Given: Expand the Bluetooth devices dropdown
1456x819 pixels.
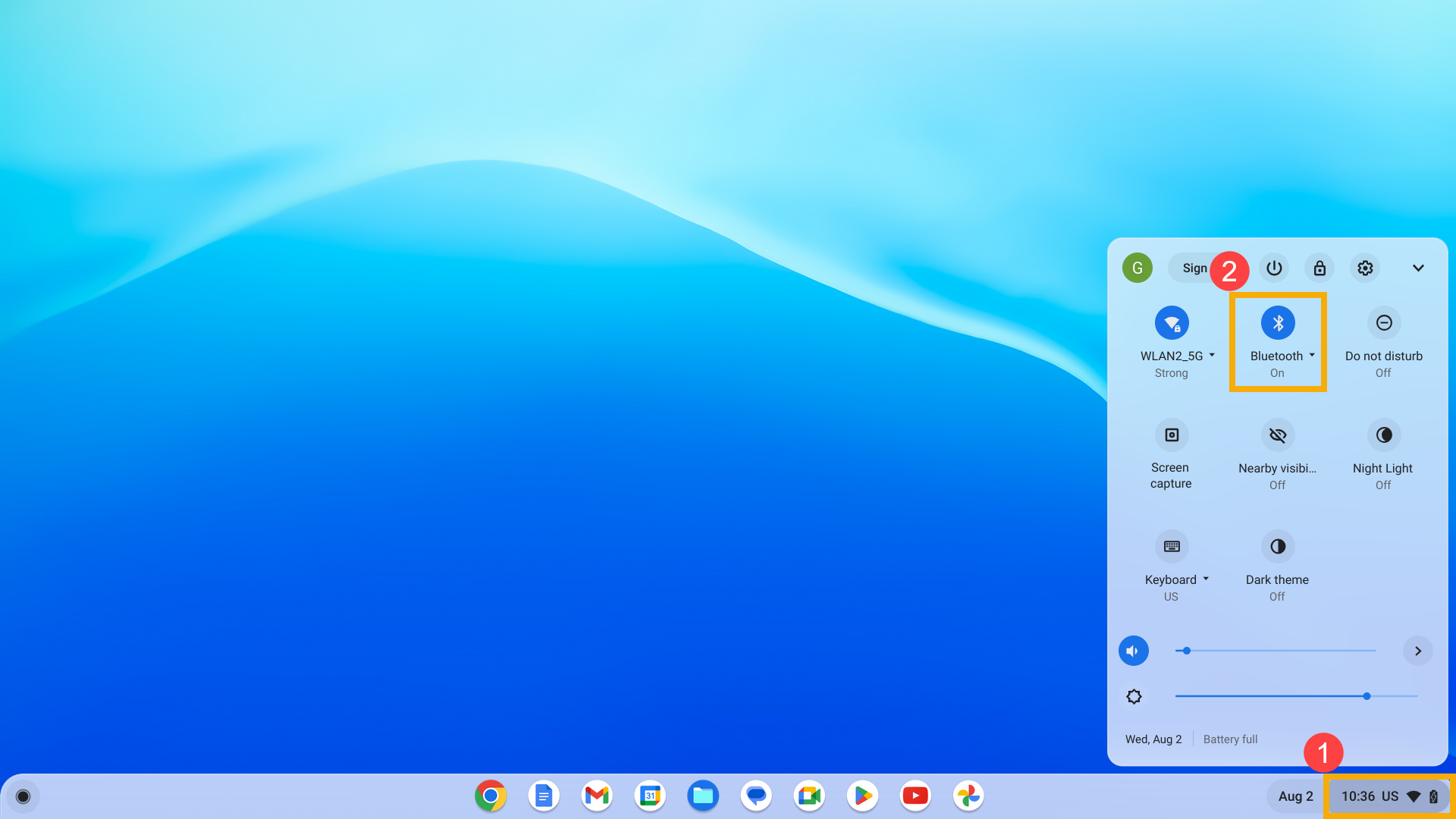Looking at the screenshot, I should point(1312,355).
